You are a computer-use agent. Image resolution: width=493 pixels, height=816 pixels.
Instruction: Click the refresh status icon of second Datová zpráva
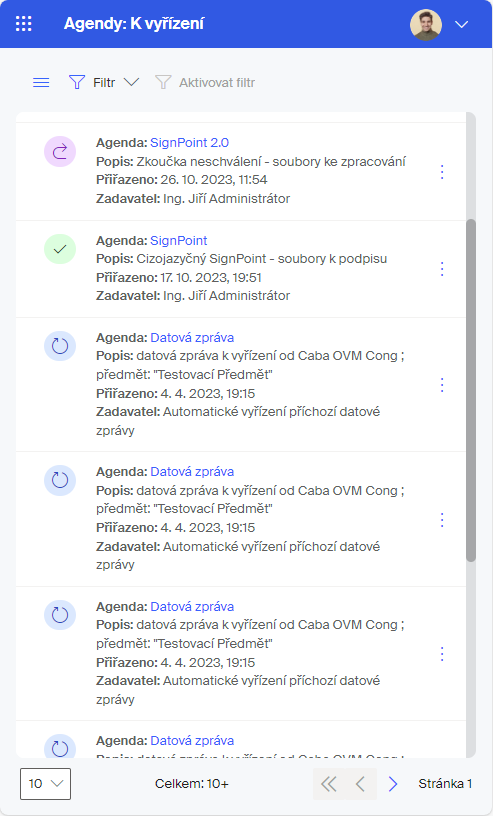coord(60,480)
